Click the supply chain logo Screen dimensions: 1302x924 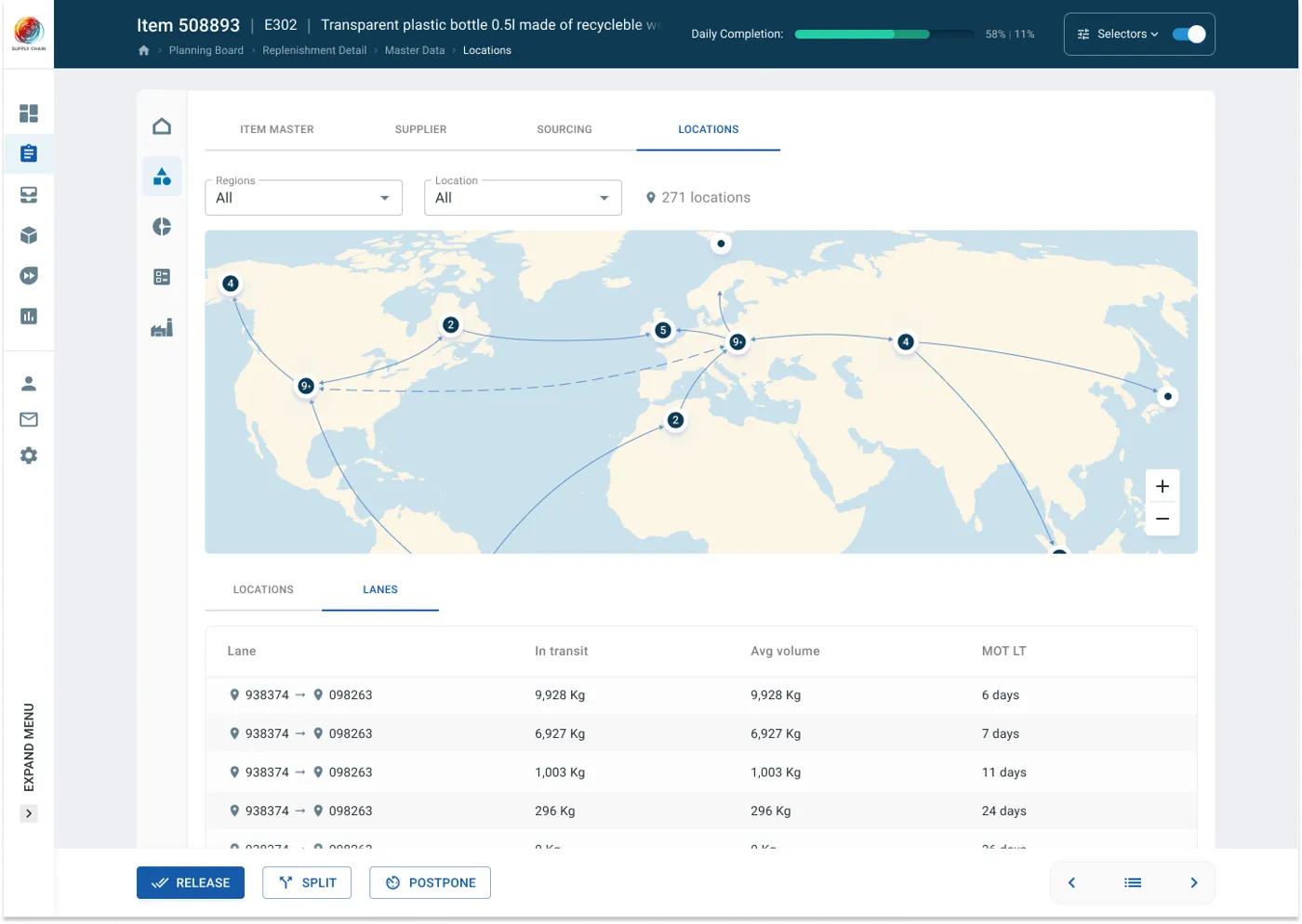(x=29, y=33)
